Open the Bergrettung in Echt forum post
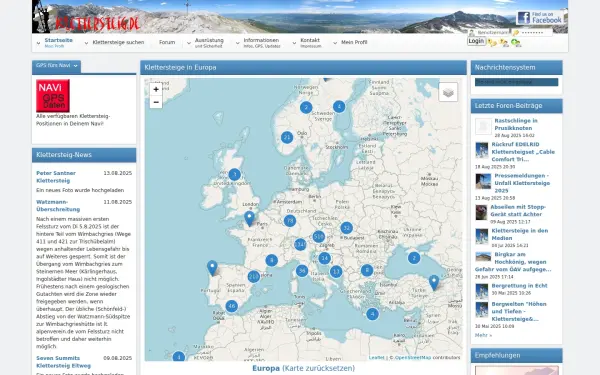This screenshot has height=375, width=600. (x=519, y=286)
